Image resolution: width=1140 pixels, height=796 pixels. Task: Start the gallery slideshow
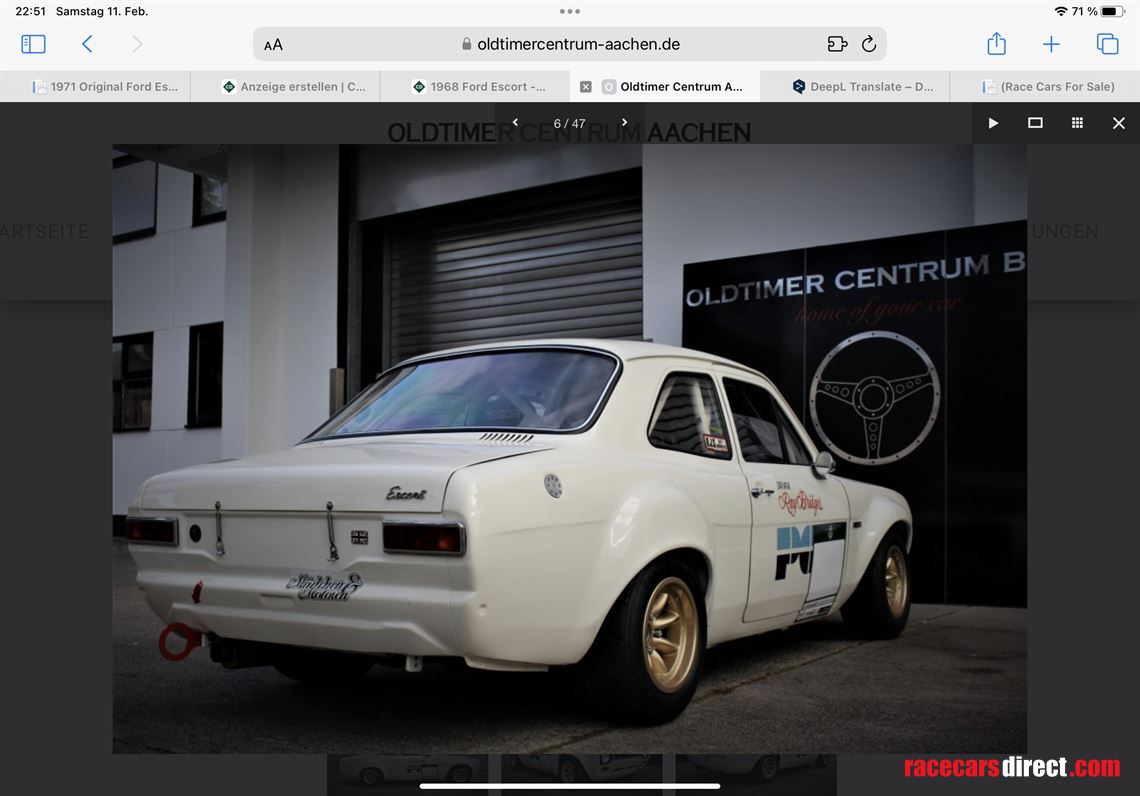[x=993, y=123]
